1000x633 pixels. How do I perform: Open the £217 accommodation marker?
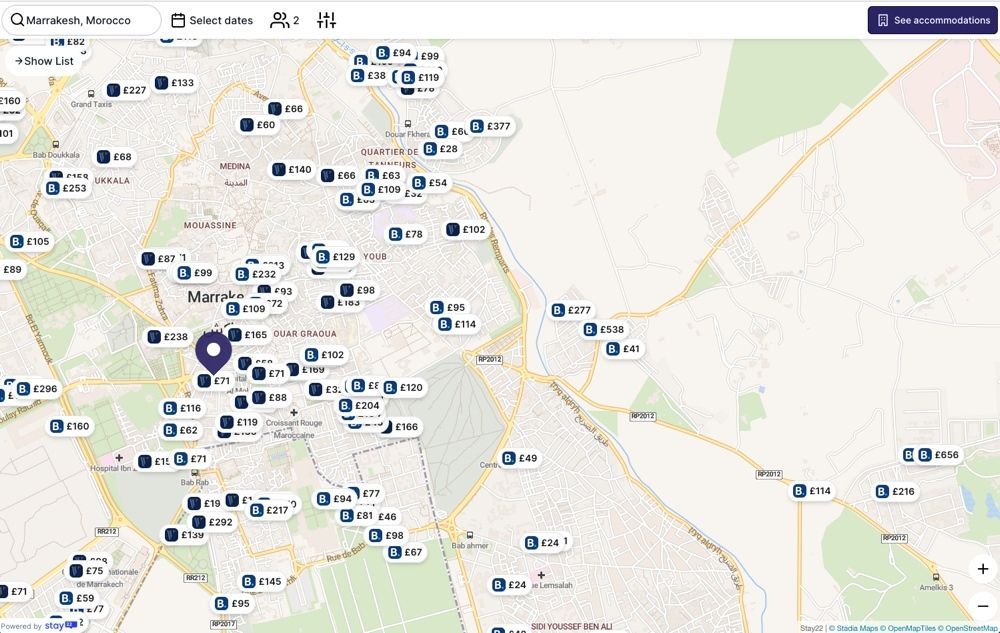[270, 510]
